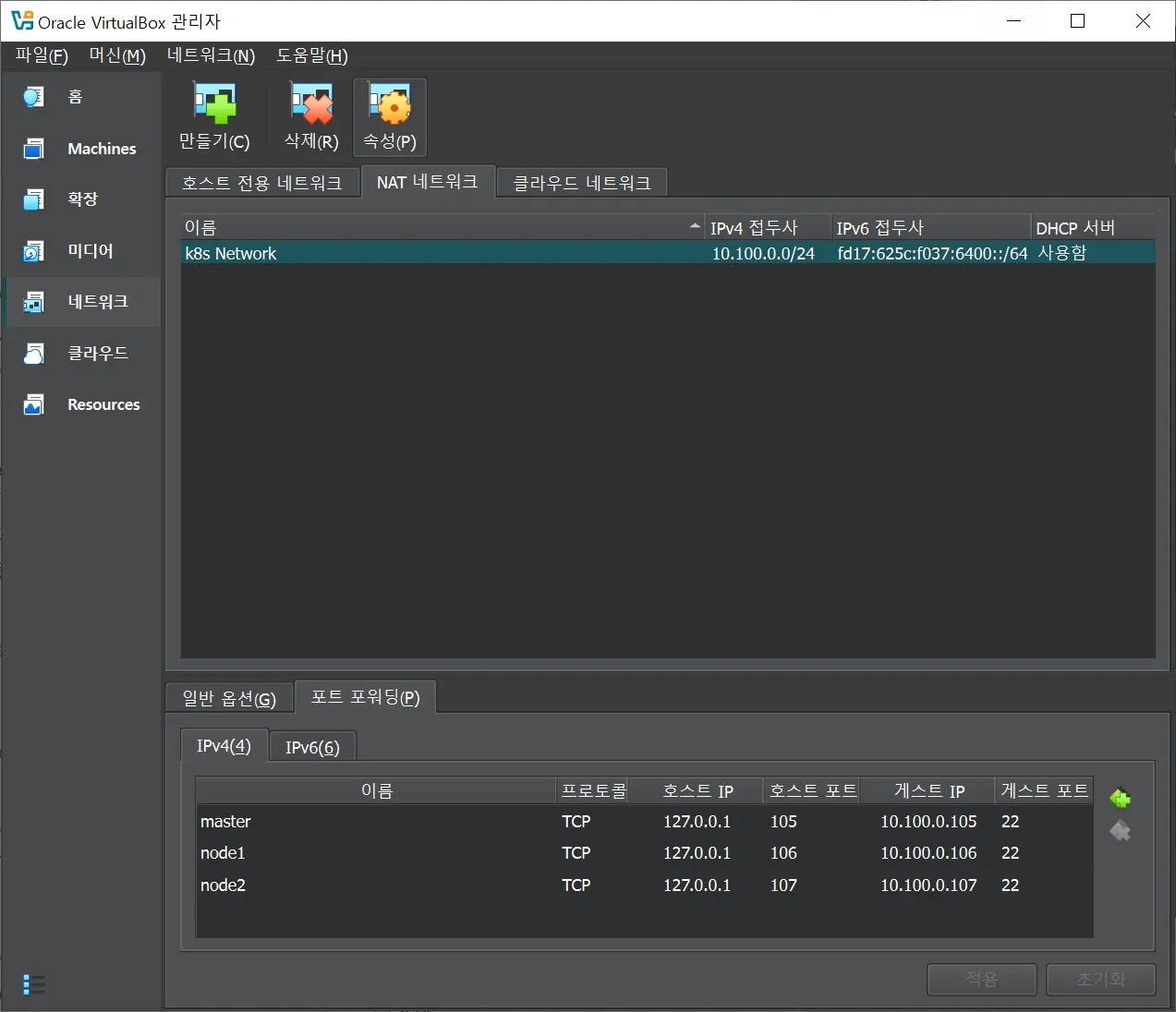Click the 적용 apply button
The image size is (1176, 1012).
982,979
